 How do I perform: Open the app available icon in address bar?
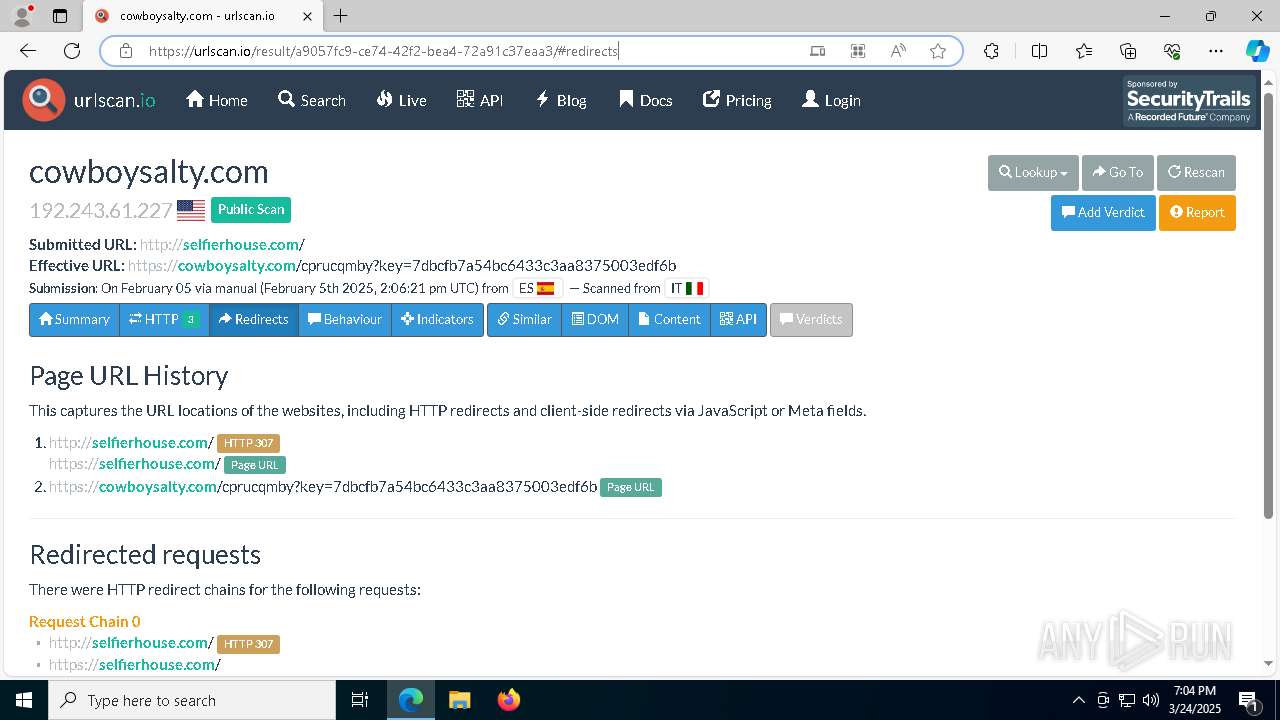coord(817,51)
